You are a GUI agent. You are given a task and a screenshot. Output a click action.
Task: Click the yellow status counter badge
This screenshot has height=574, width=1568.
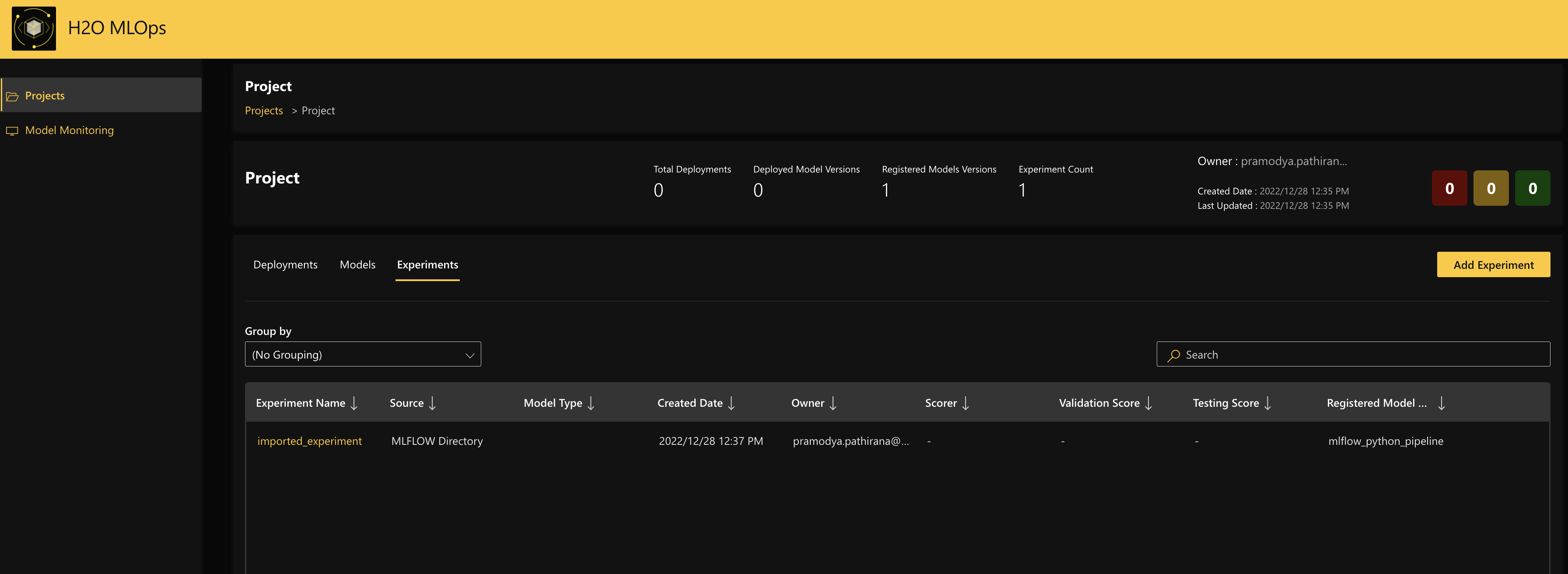click(x=1491, y=188)
